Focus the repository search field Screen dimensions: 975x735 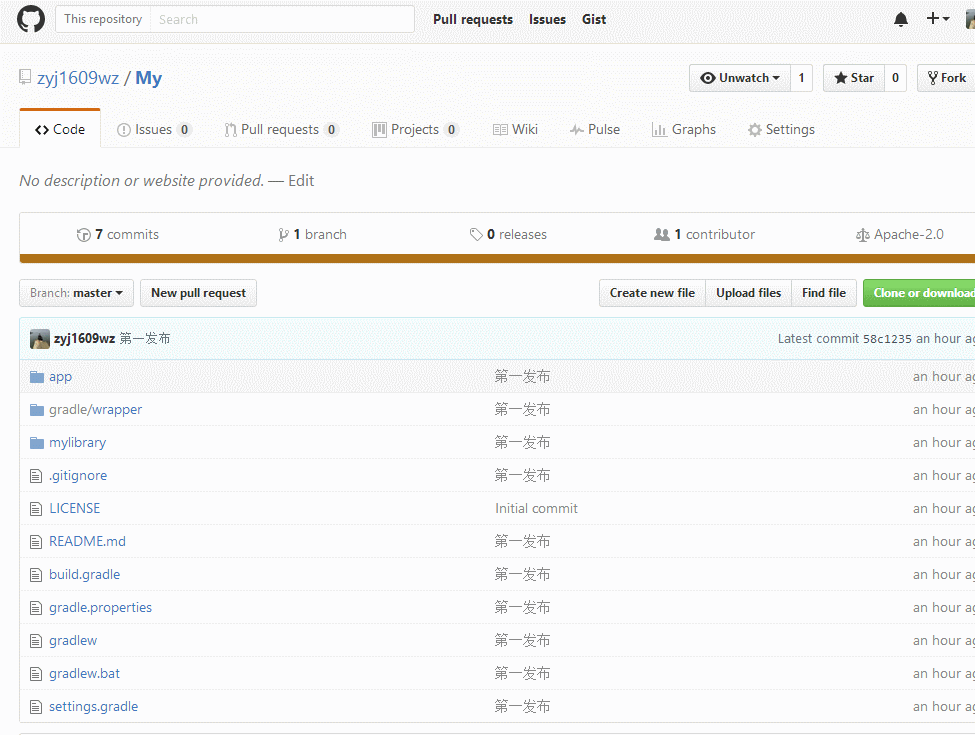[282, 19]
